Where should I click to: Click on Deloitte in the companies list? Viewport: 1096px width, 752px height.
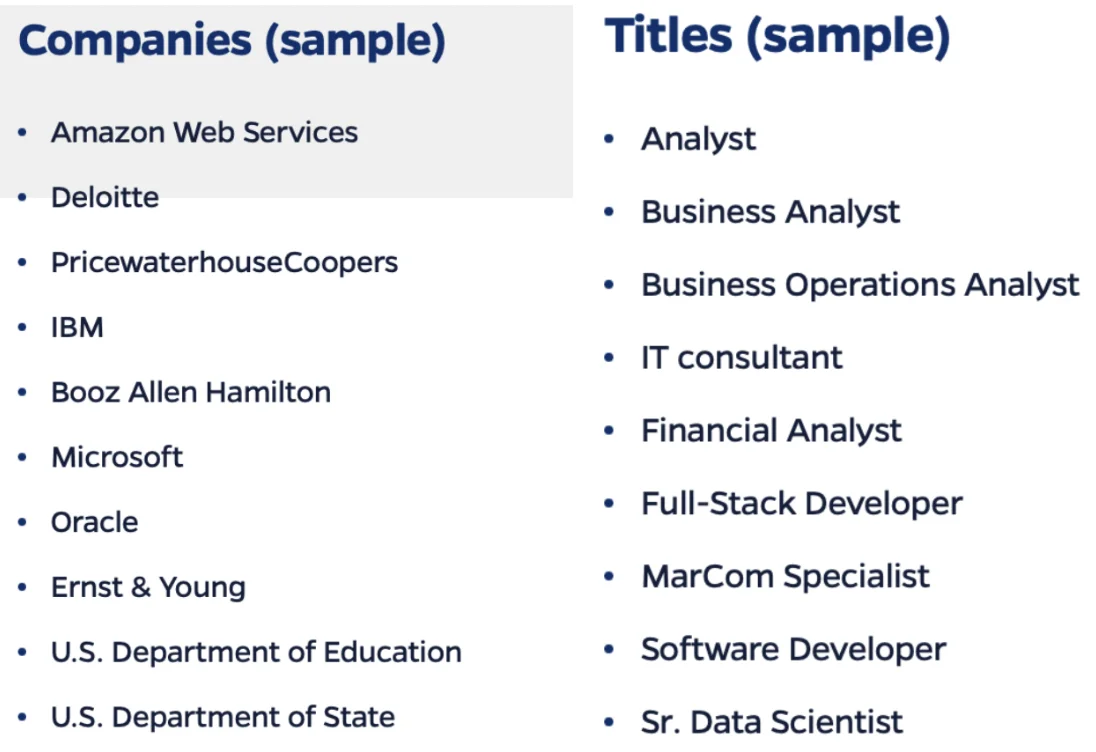coord(105,197)
